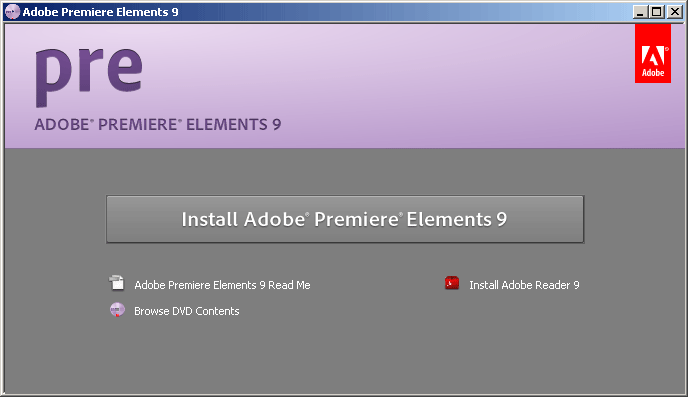Minimize the installer window
This screenshot has height=397, width=688.
640,12
